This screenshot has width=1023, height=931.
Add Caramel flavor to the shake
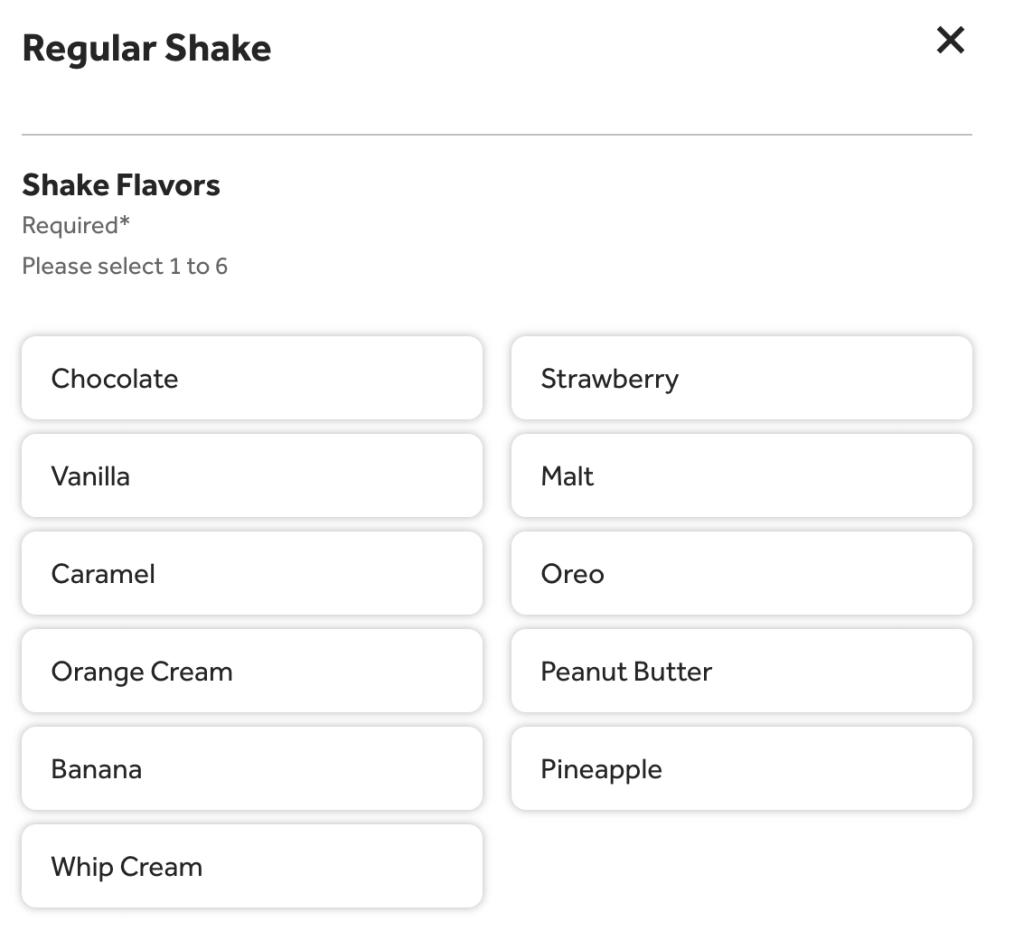tap(251, 574)
